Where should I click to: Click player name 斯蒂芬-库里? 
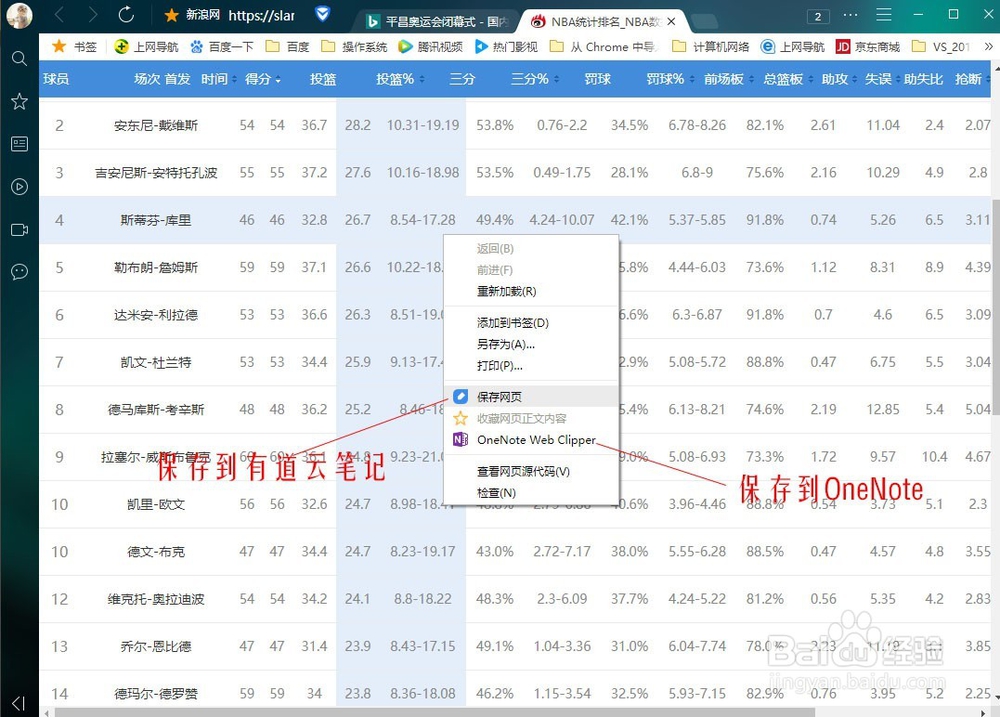(156, 220)
